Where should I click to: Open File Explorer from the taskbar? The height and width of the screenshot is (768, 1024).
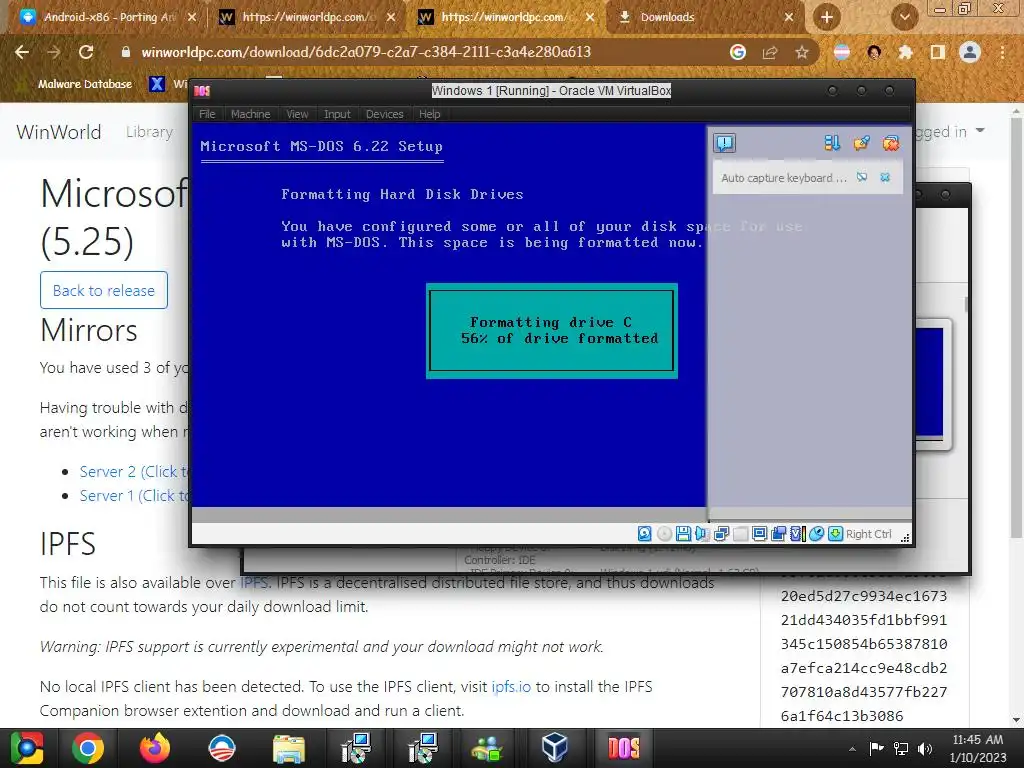pyautogui.click(x=288, y=748)
